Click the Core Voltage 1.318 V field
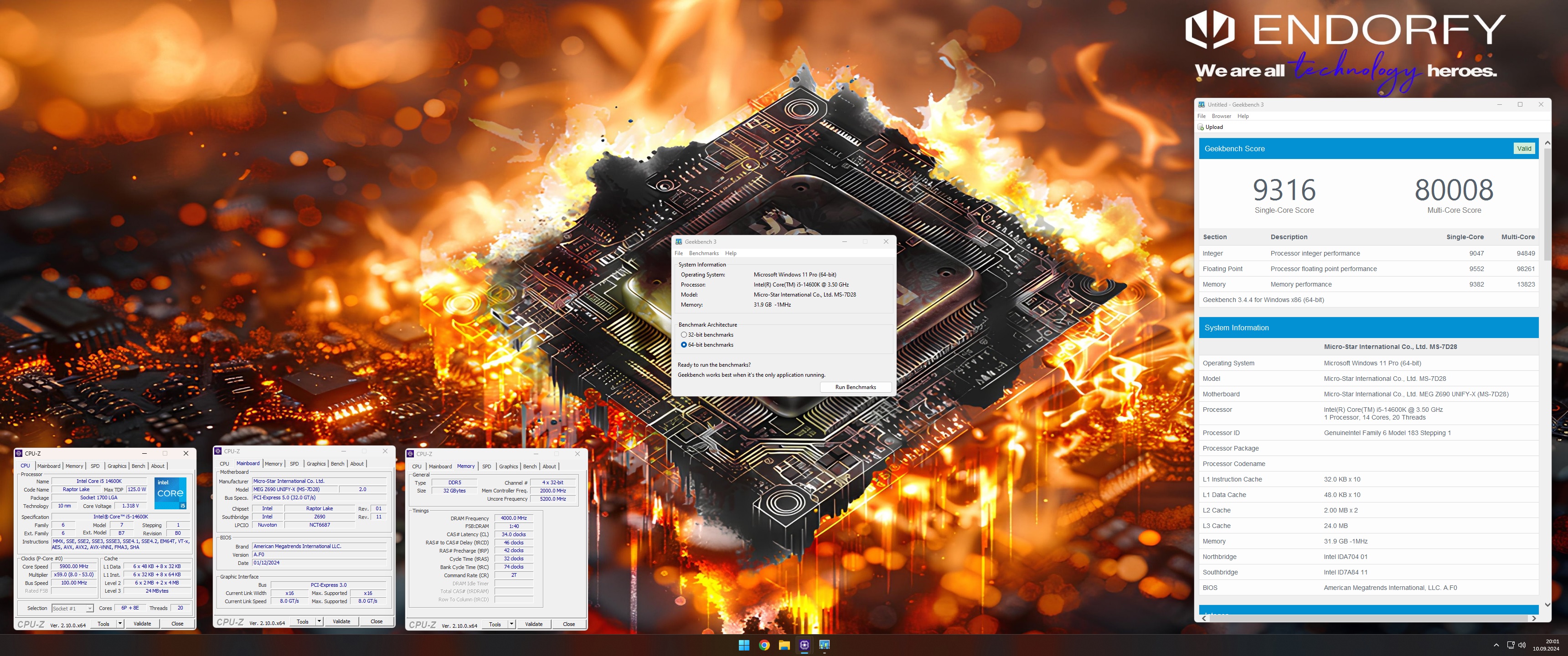Viewport: 1568px width, 656px height. pyautogui.click(x=130, y=506)
